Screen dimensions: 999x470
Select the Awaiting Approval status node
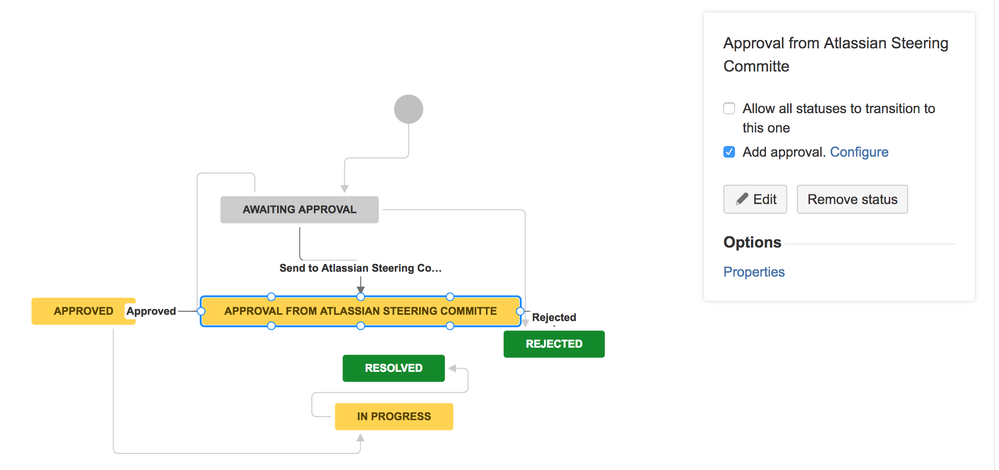point(299,210)
